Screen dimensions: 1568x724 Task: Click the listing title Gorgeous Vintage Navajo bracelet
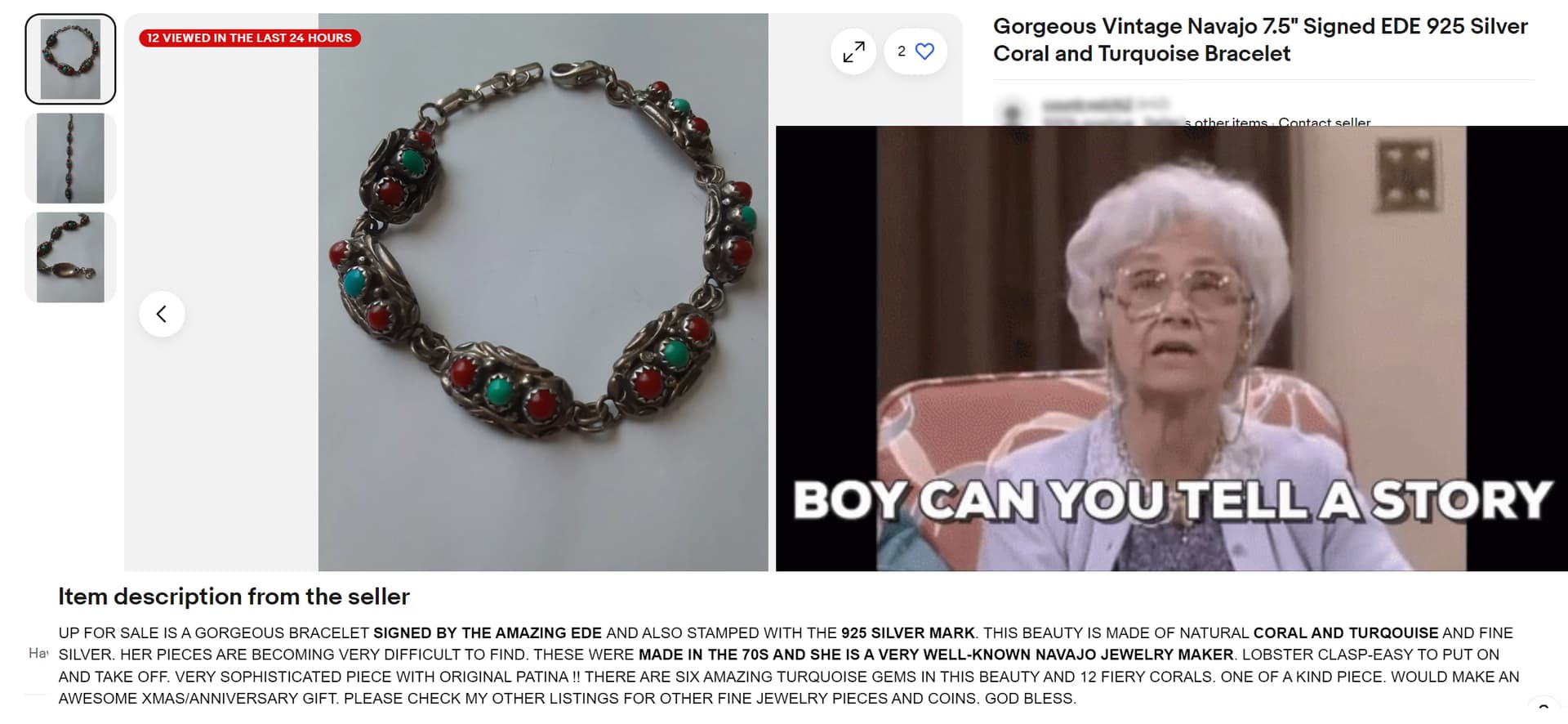tap(1260, 39)
